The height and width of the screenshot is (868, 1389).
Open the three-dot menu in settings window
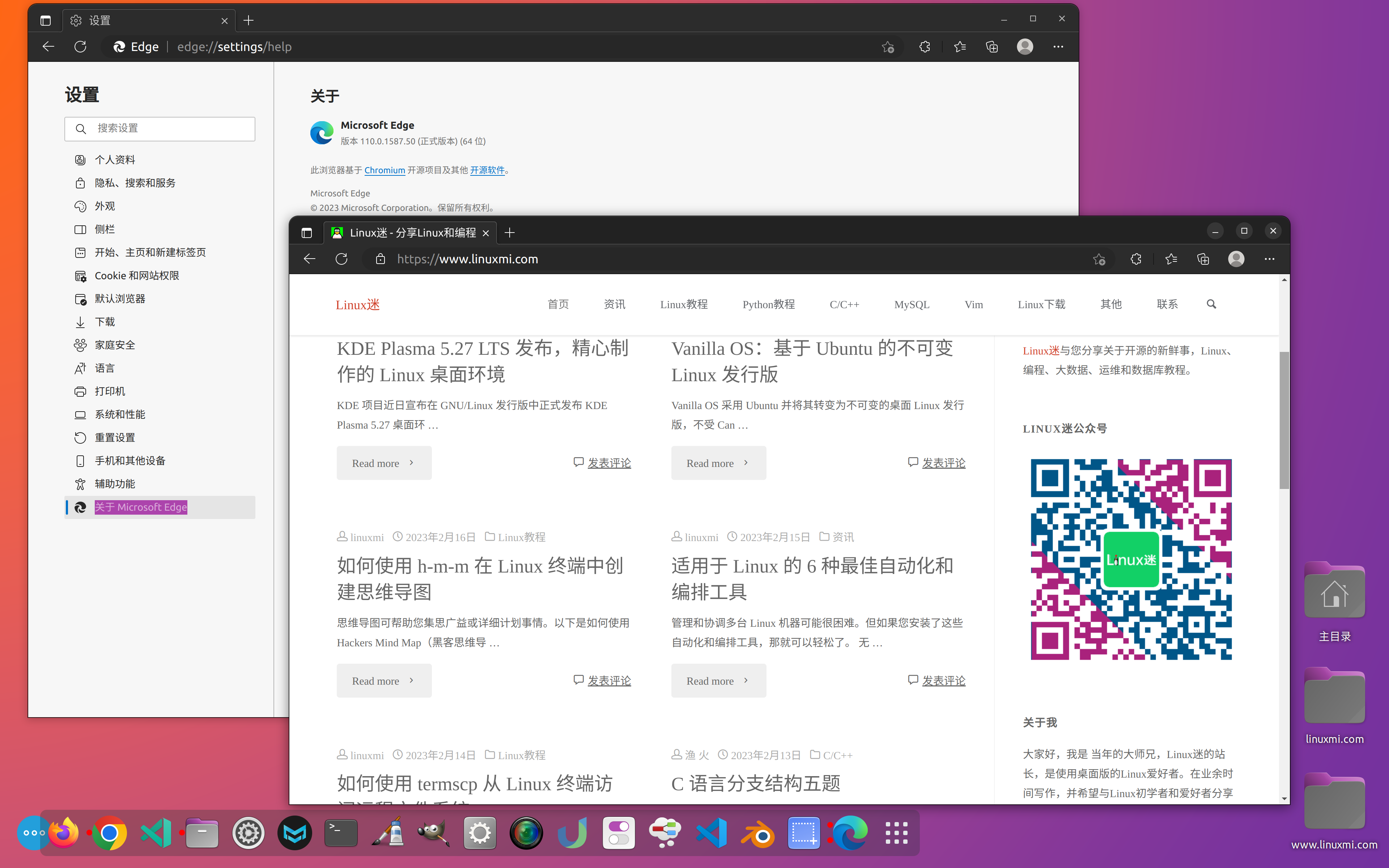(x=1058, y=47)
